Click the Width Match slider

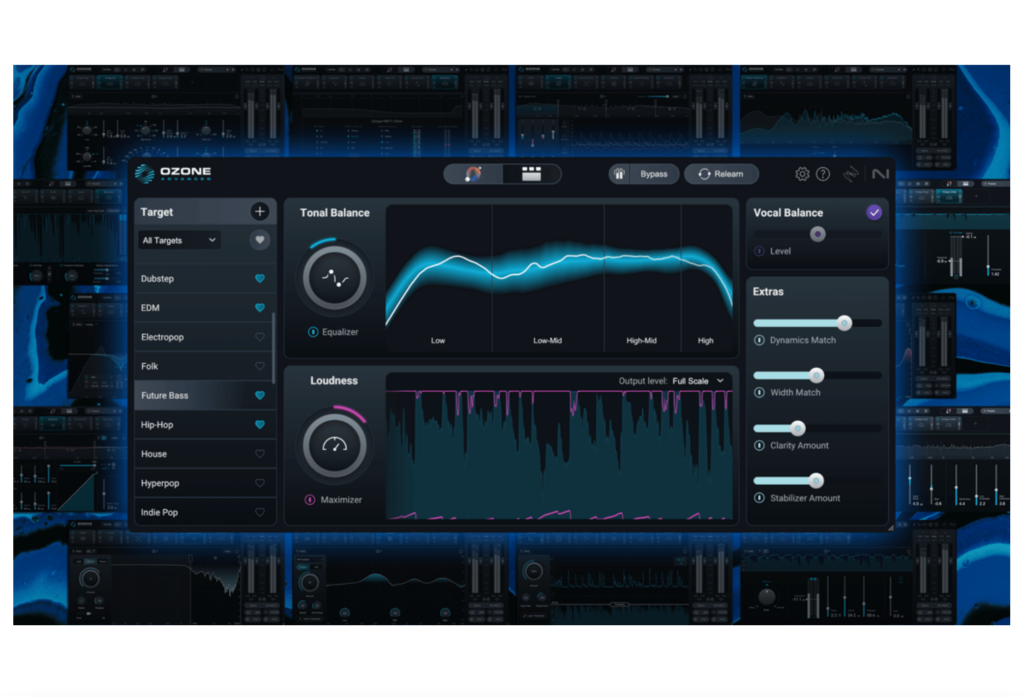coord(817,376)
